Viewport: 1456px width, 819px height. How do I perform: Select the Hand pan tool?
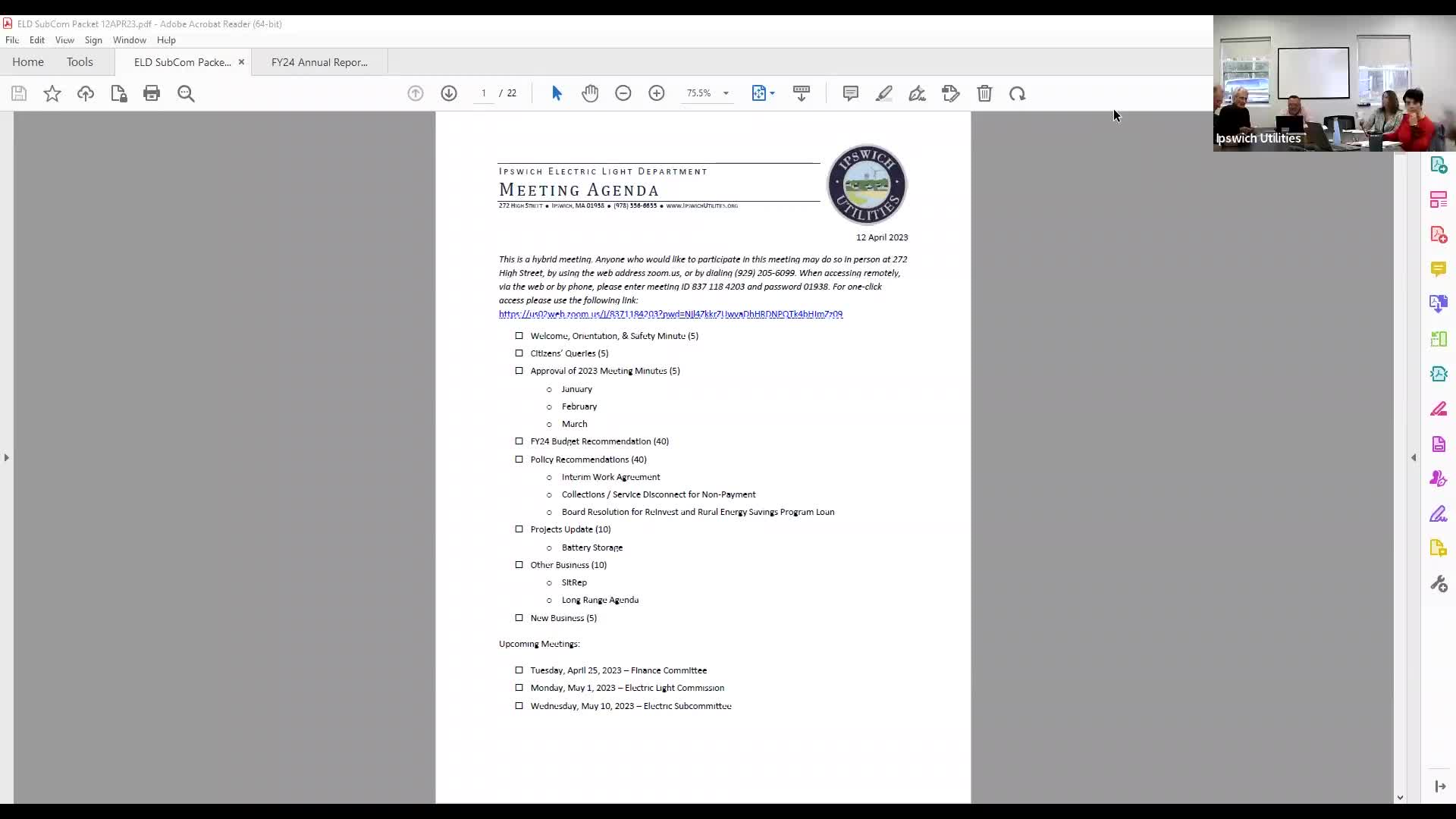tap(590, 93)
